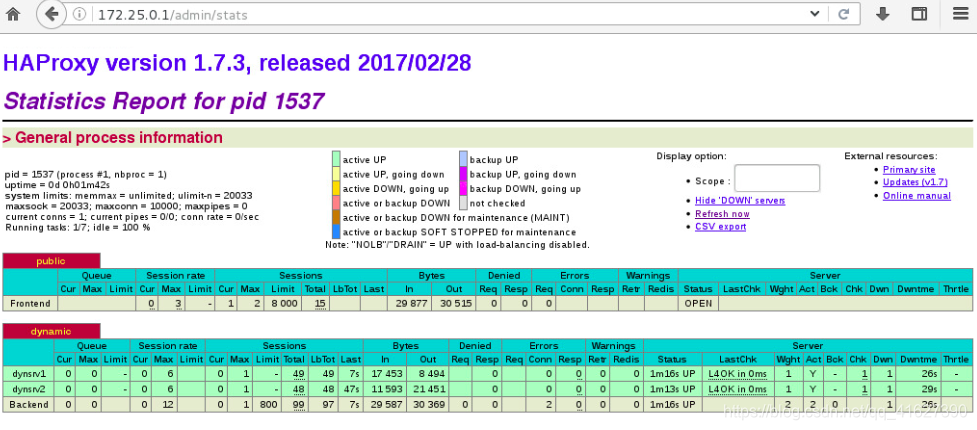Screen dimensions: 977x430
Task: Click the Backend row label in dynamic table
Action: (x=29, y=404)
